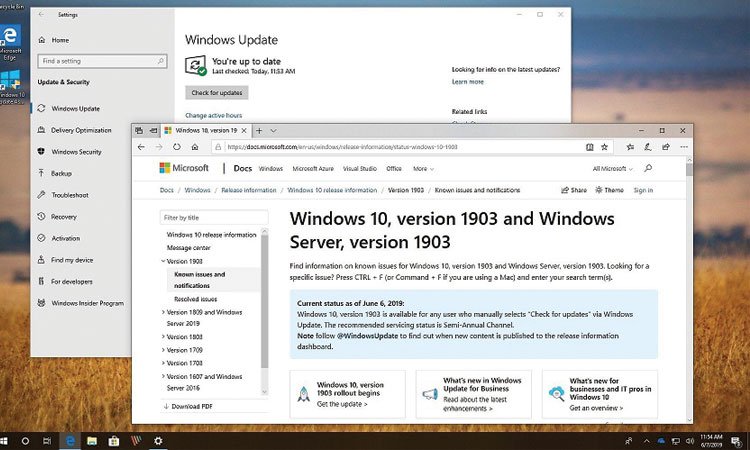Open reading view icon in address bar

point(590,147)
